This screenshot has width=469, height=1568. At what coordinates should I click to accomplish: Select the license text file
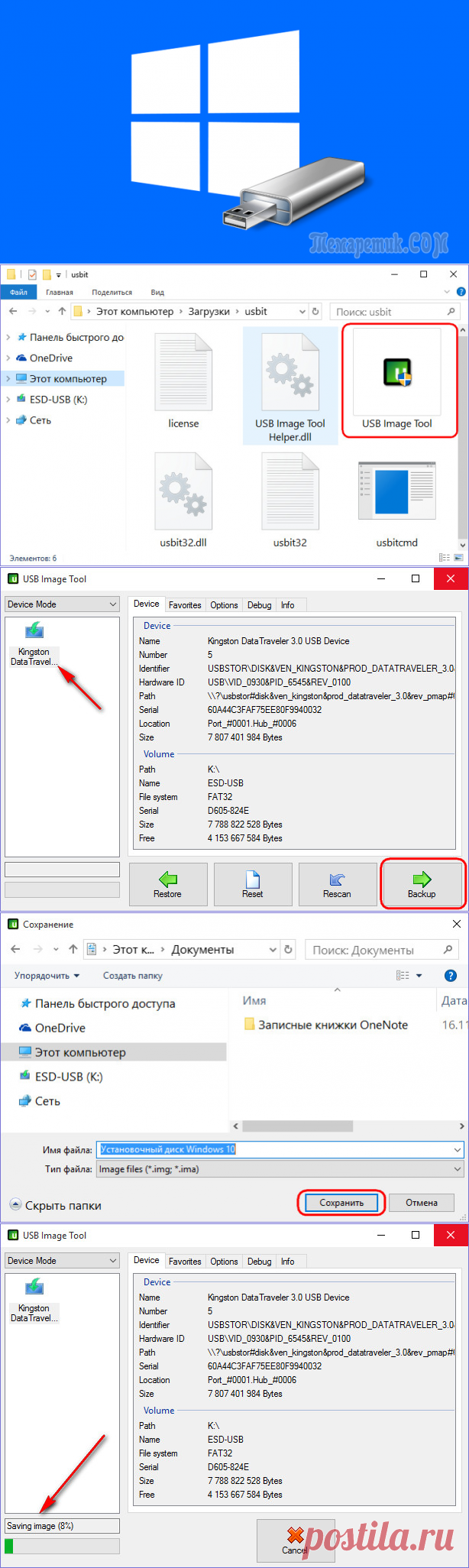pyautogui.click(x=183, y=380)
